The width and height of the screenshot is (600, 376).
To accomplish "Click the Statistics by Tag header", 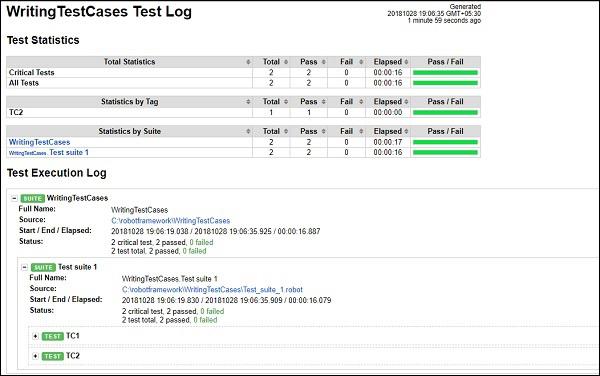I will pyautogui.click(x=129, y=101).
